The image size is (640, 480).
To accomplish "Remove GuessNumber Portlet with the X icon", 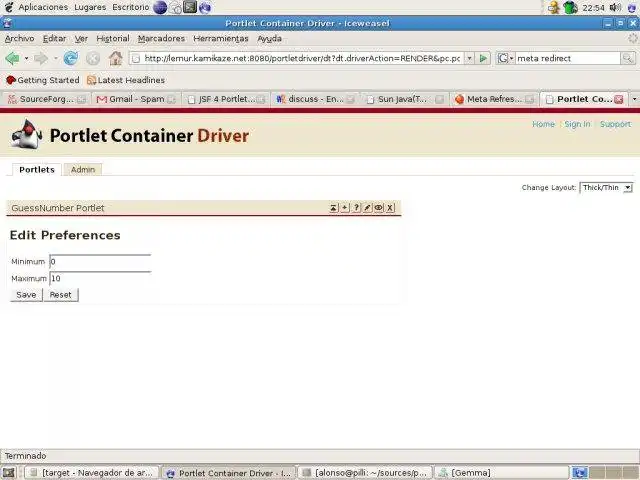I will tap(390, 208).
